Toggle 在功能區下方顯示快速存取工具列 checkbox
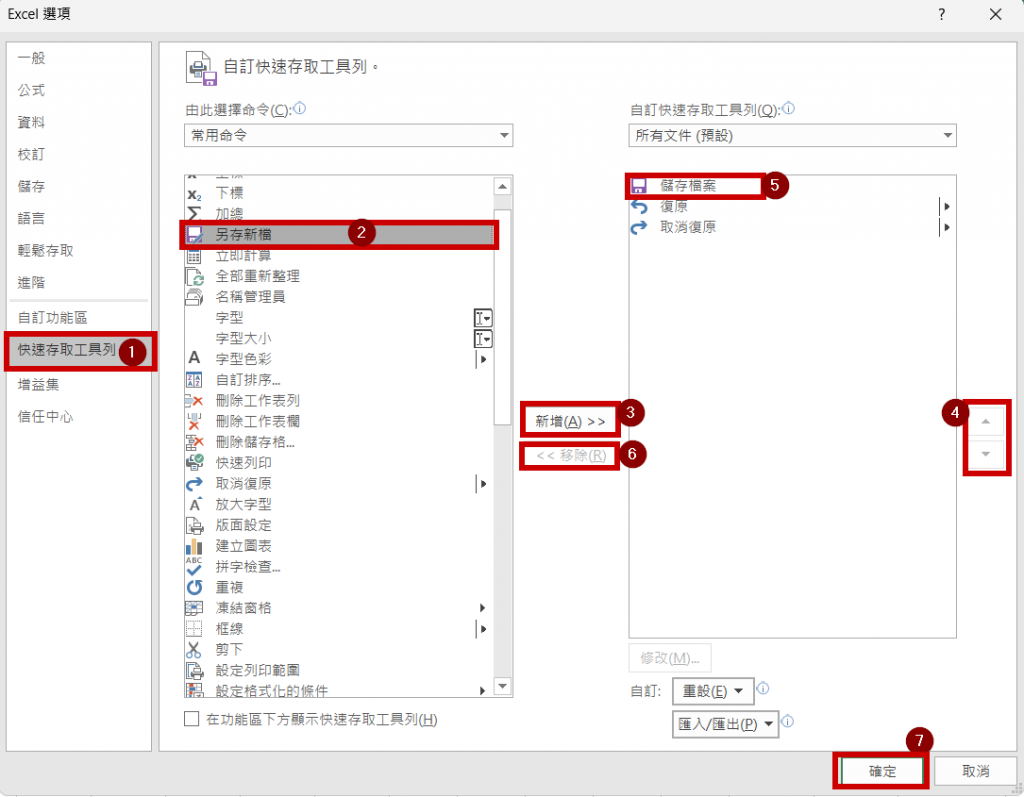 coord(191,719)
